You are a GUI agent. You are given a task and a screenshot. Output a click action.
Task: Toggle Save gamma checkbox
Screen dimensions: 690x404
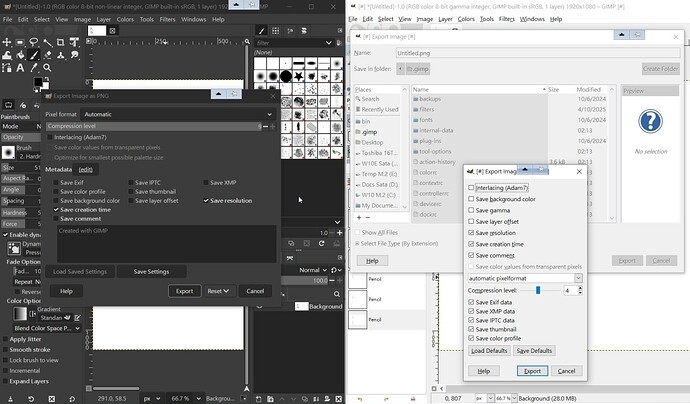point(472,211)
